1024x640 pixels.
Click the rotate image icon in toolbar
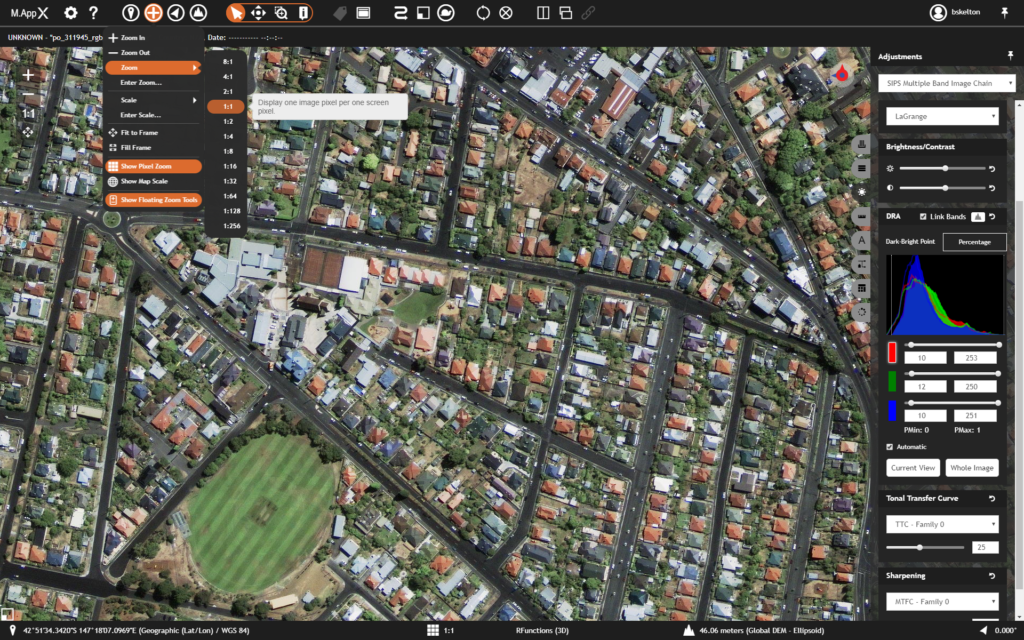484,13
